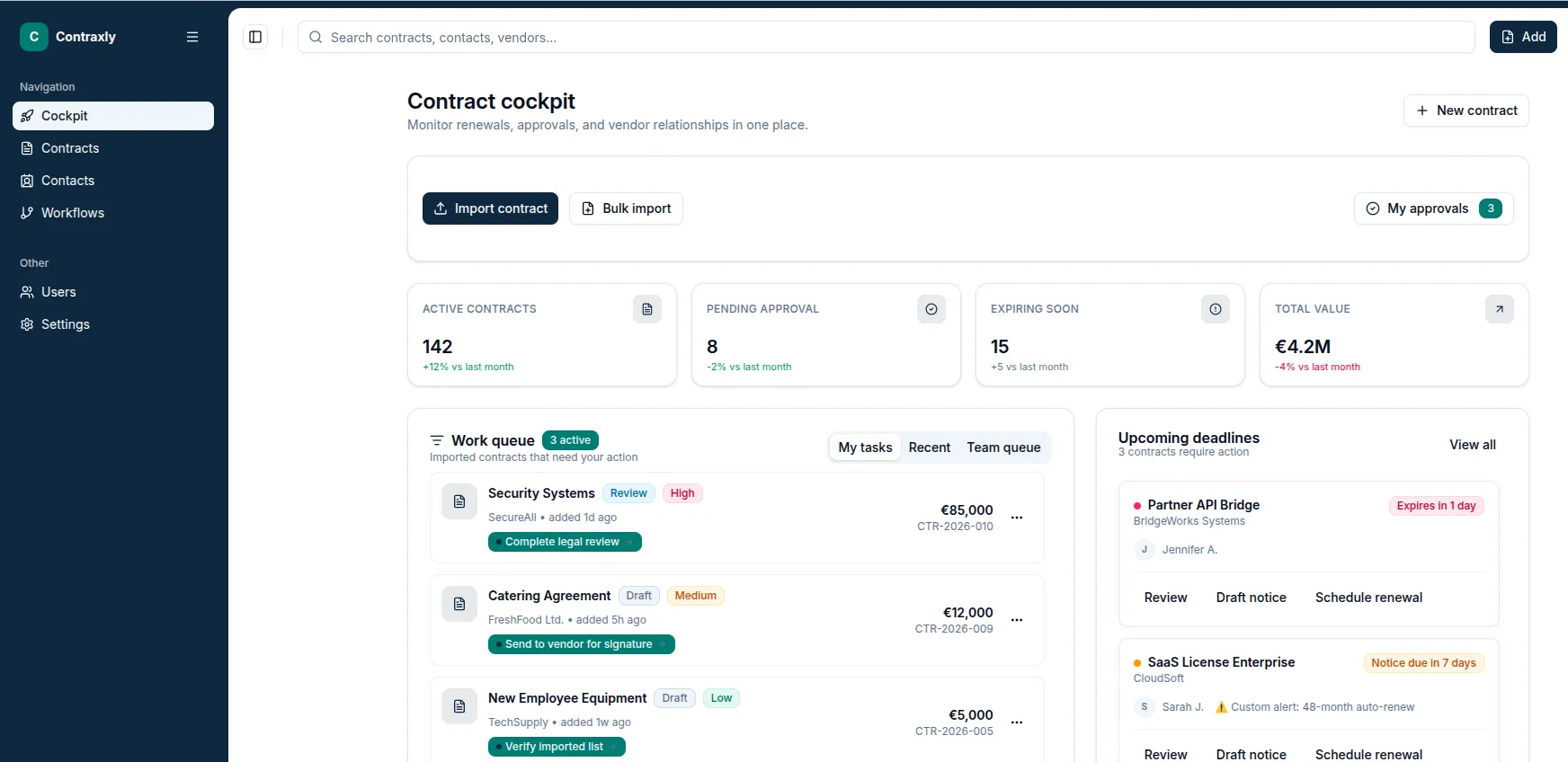Collapse sidebar via hamburger menu icon
This screenshot has width=1568, height=762.
(192, 37)
